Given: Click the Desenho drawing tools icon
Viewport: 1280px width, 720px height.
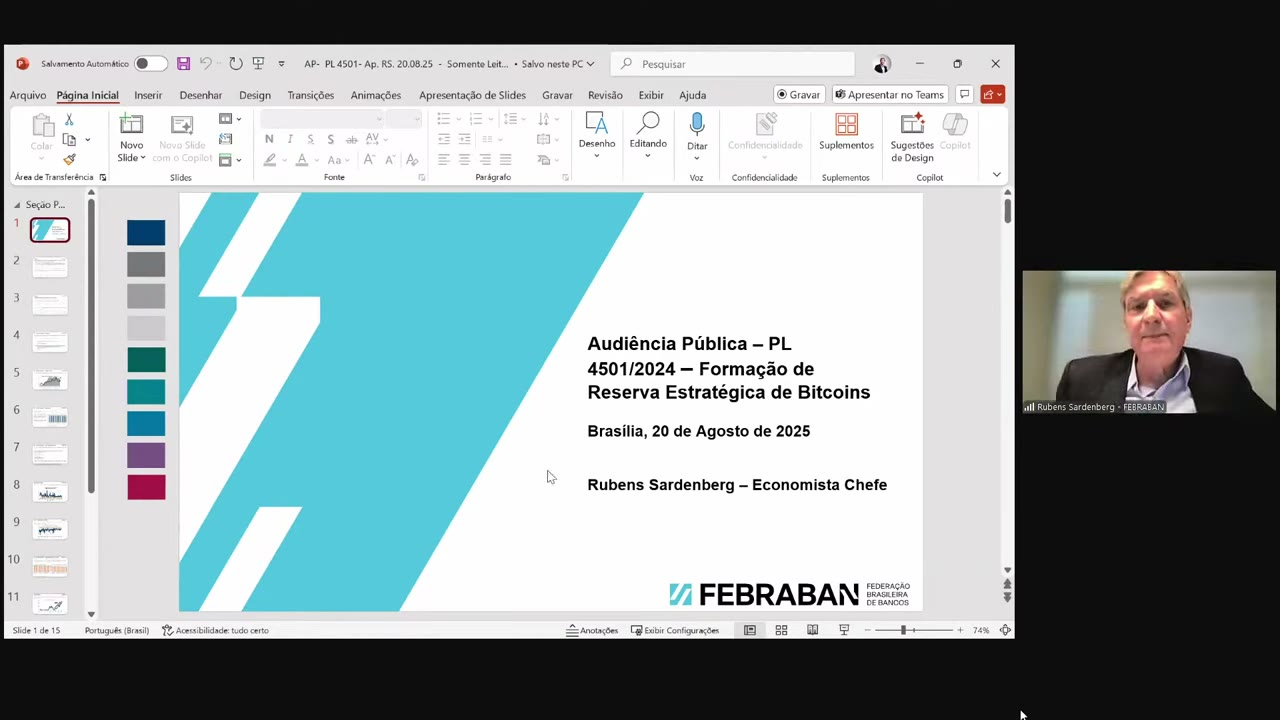Looking at the screenshot, I should click(597, 124).
